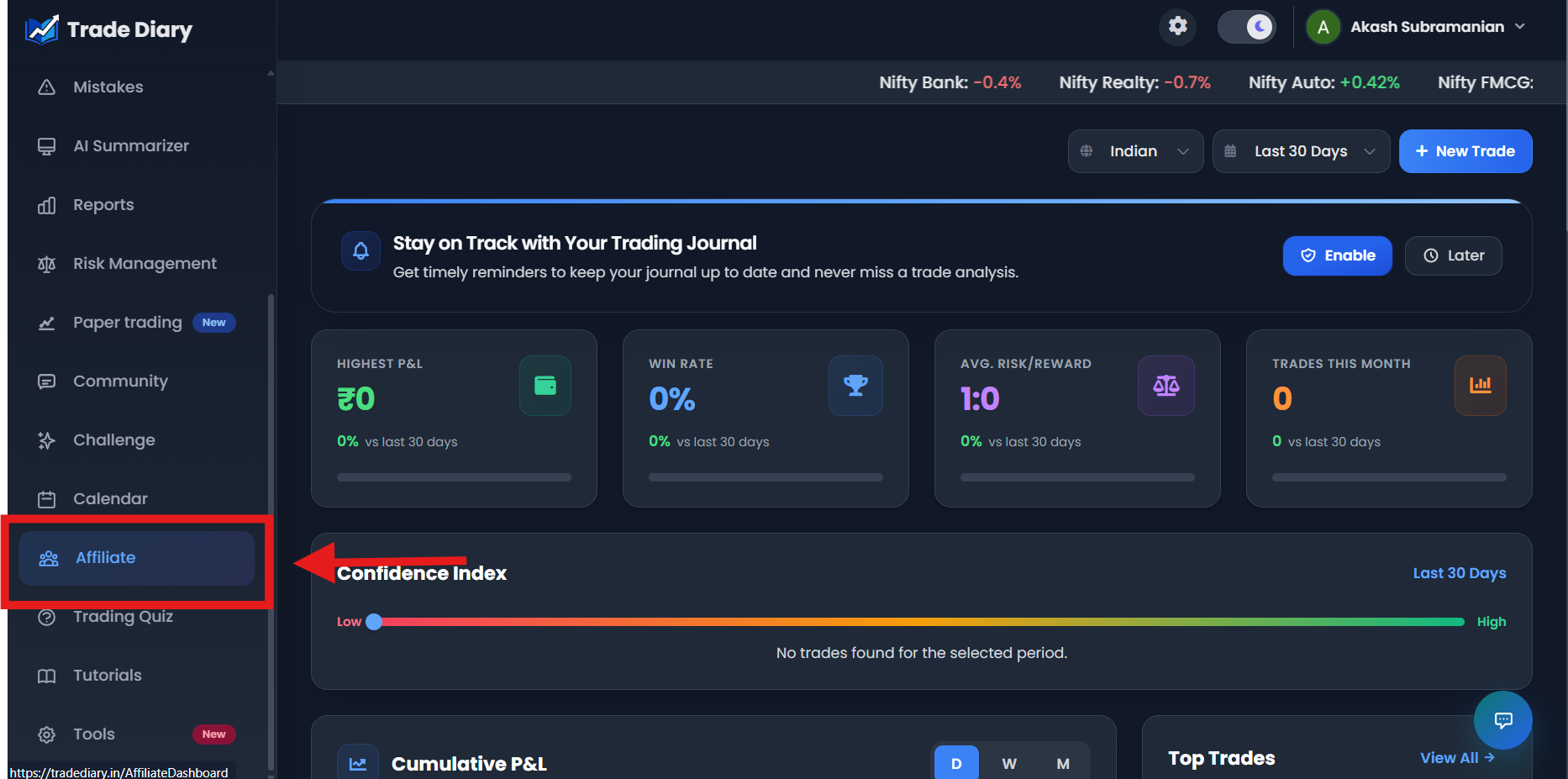
Task: Click the trophy icon on Win Rate card
Action: point(855,386)
